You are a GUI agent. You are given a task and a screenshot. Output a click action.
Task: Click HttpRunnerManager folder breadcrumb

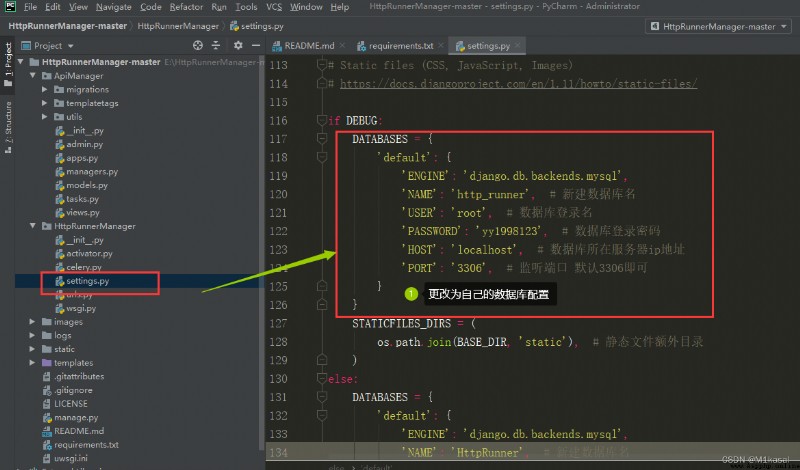178,26
